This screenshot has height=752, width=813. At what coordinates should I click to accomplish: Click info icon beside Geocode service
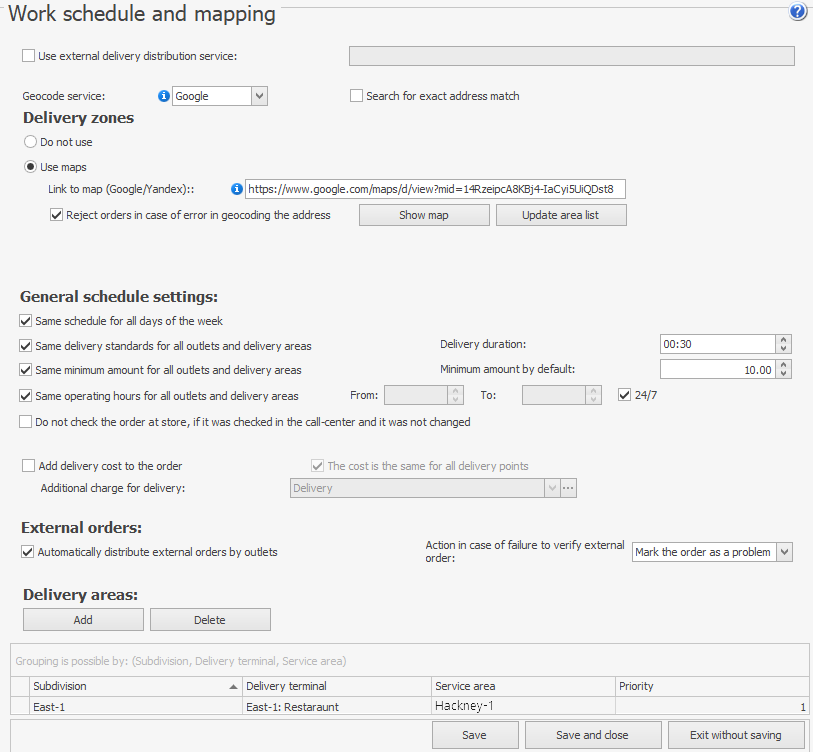tap(164, 96)
